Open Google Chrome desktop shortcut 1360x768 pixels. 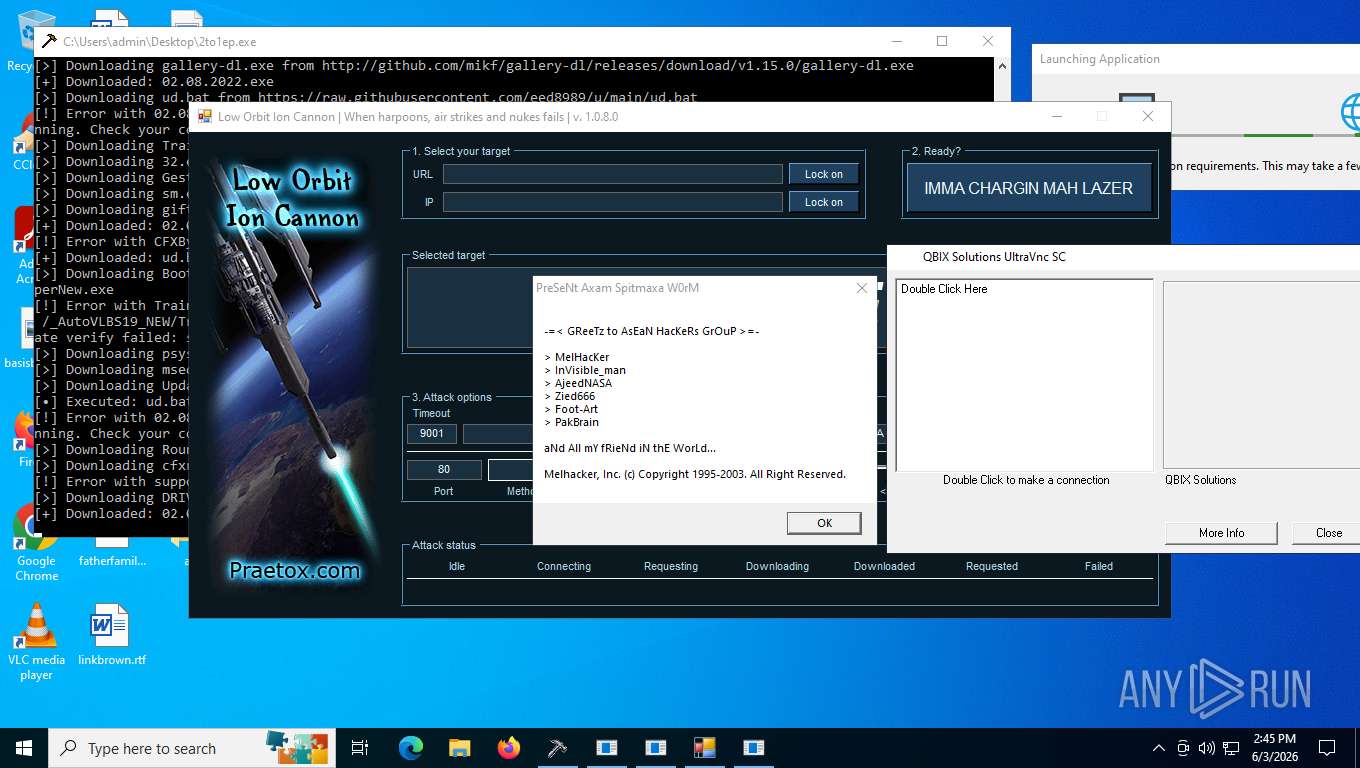pyautogui.click(x=36, y=543)
